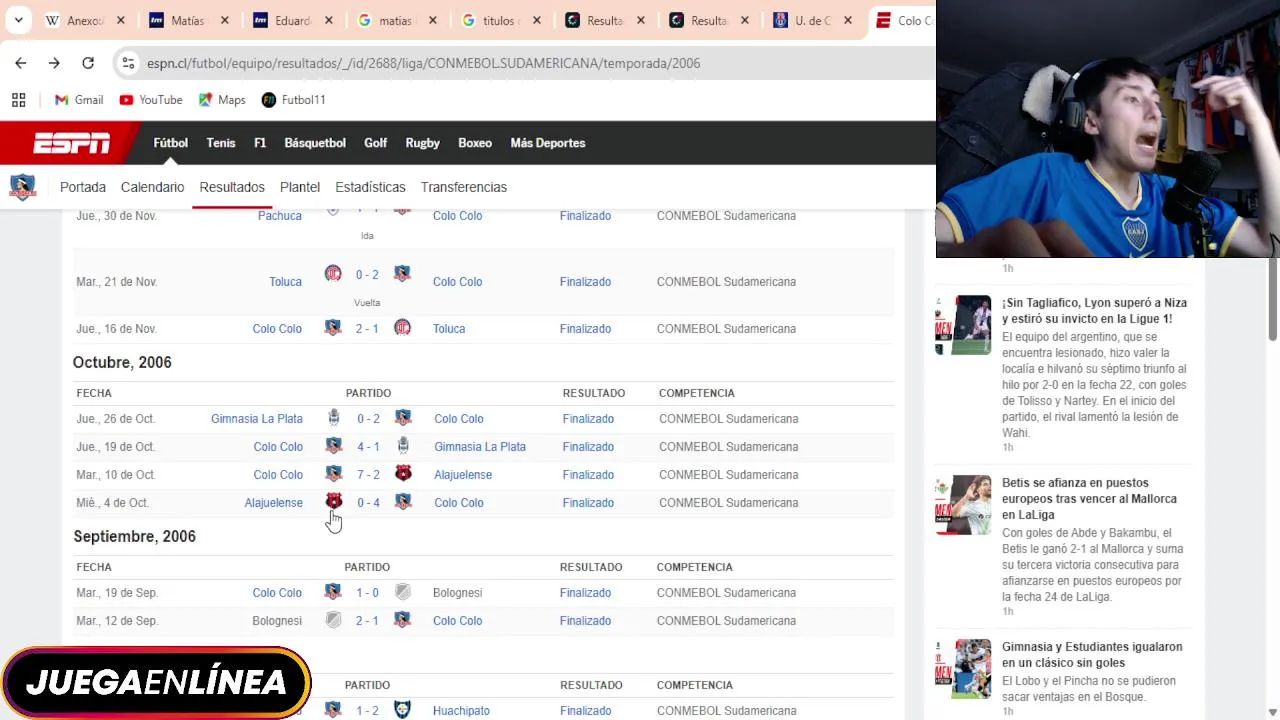
Task: Select the Resultados tab
Action: 232,187
